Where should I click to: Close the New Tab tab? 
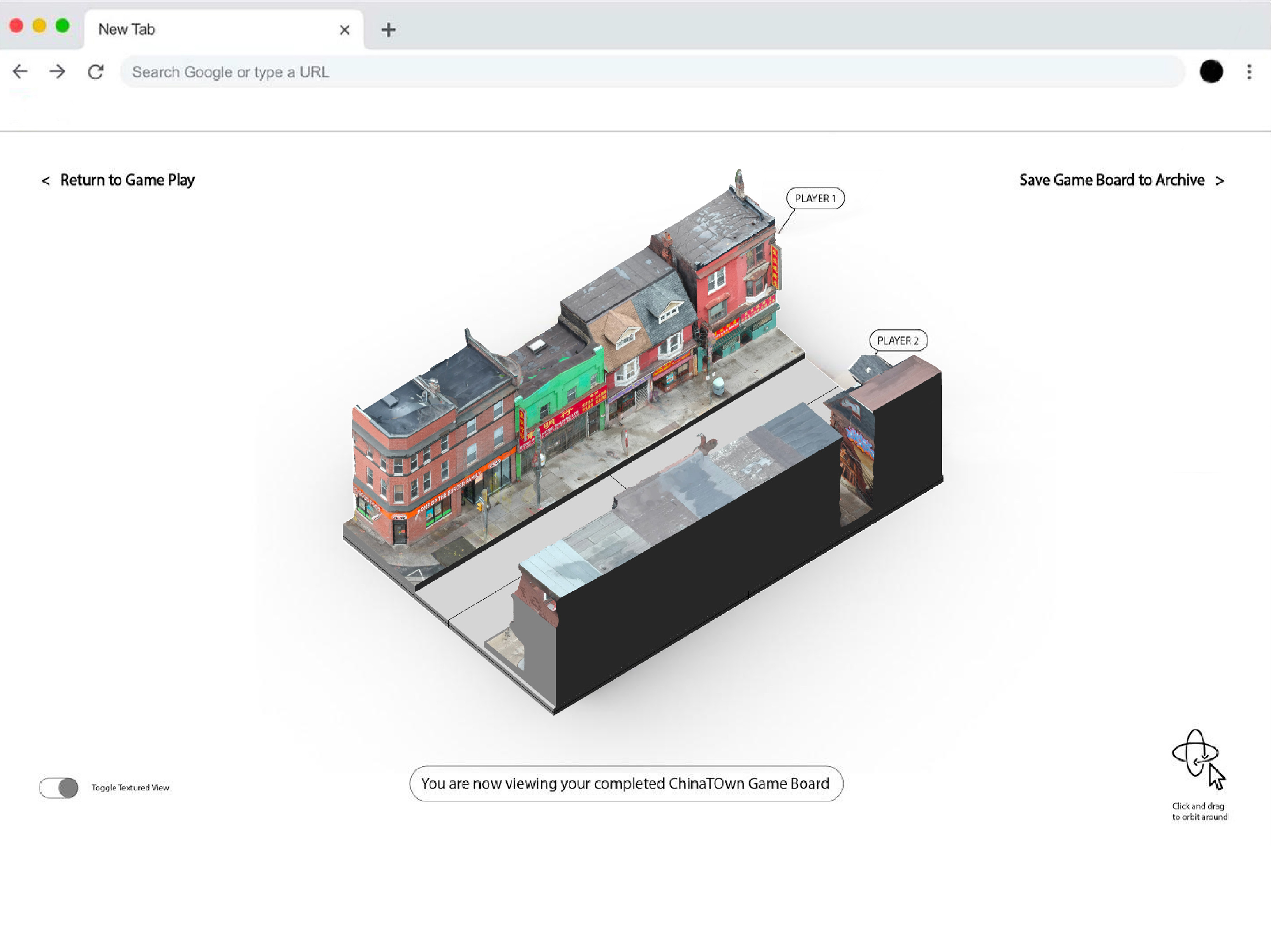pos(344,30)
